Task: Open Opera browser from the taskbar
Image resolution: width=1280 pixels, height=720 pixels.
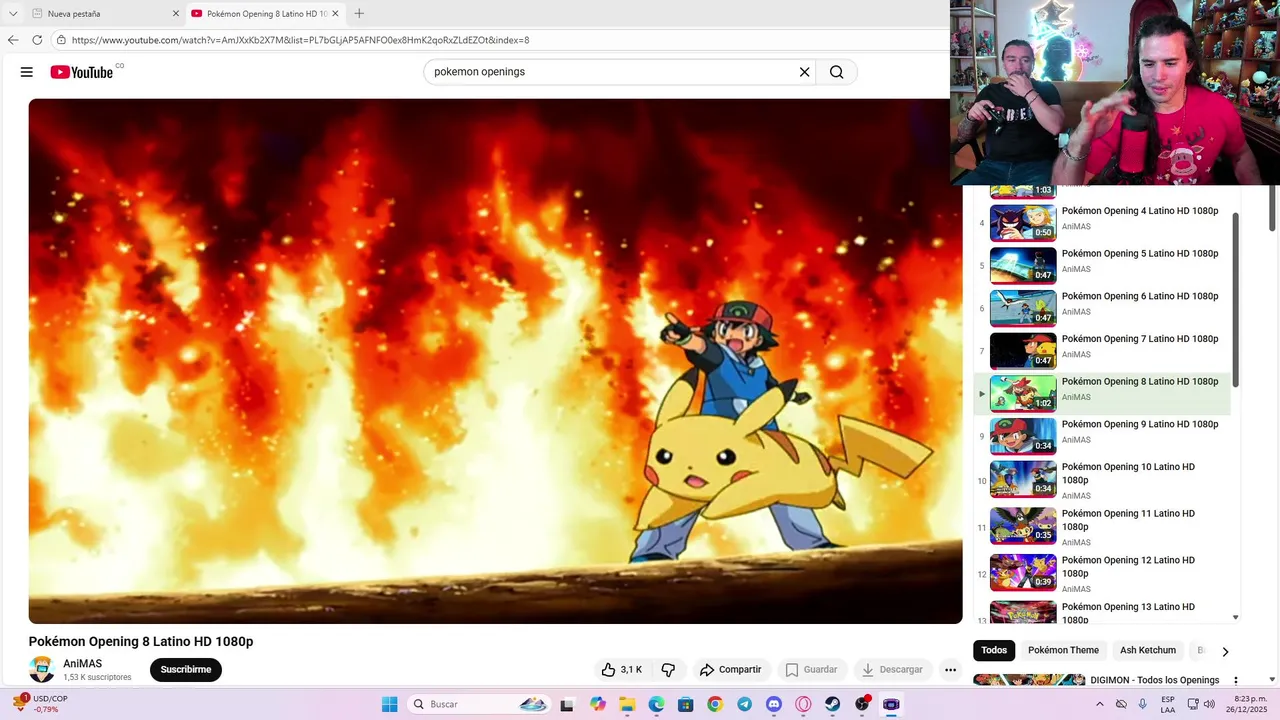Action: tap(803, 704)
